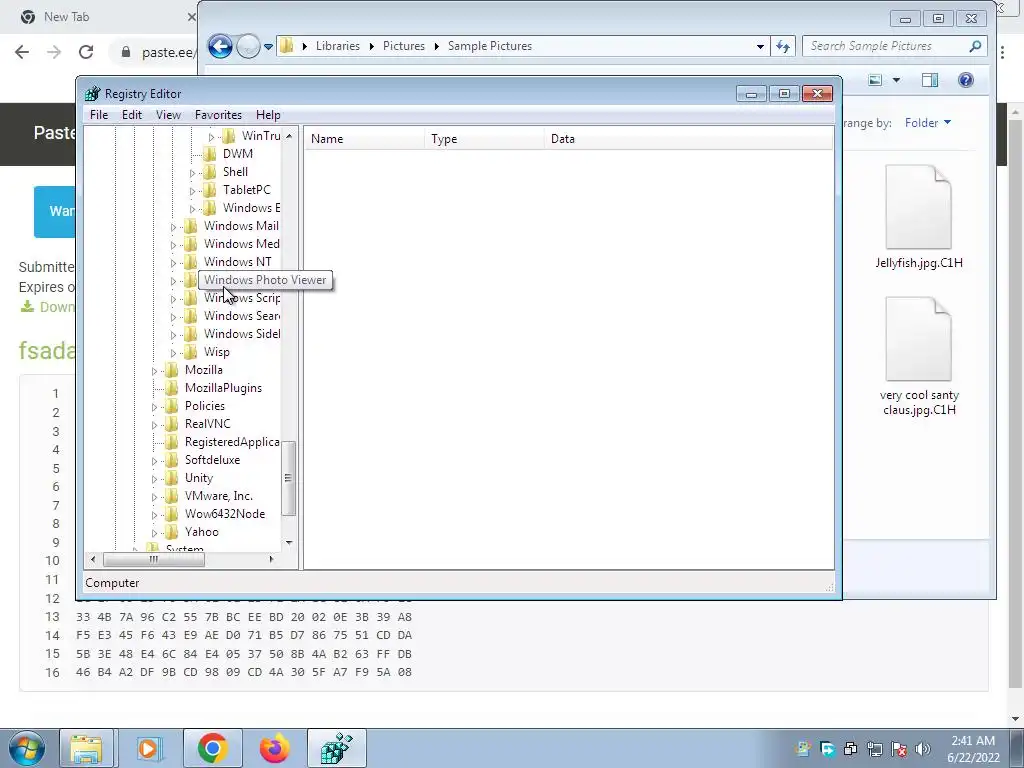Click the Explorer change view icon
Image resolution: width=1024 pixels, height=768 pixels.
(875, 80)
